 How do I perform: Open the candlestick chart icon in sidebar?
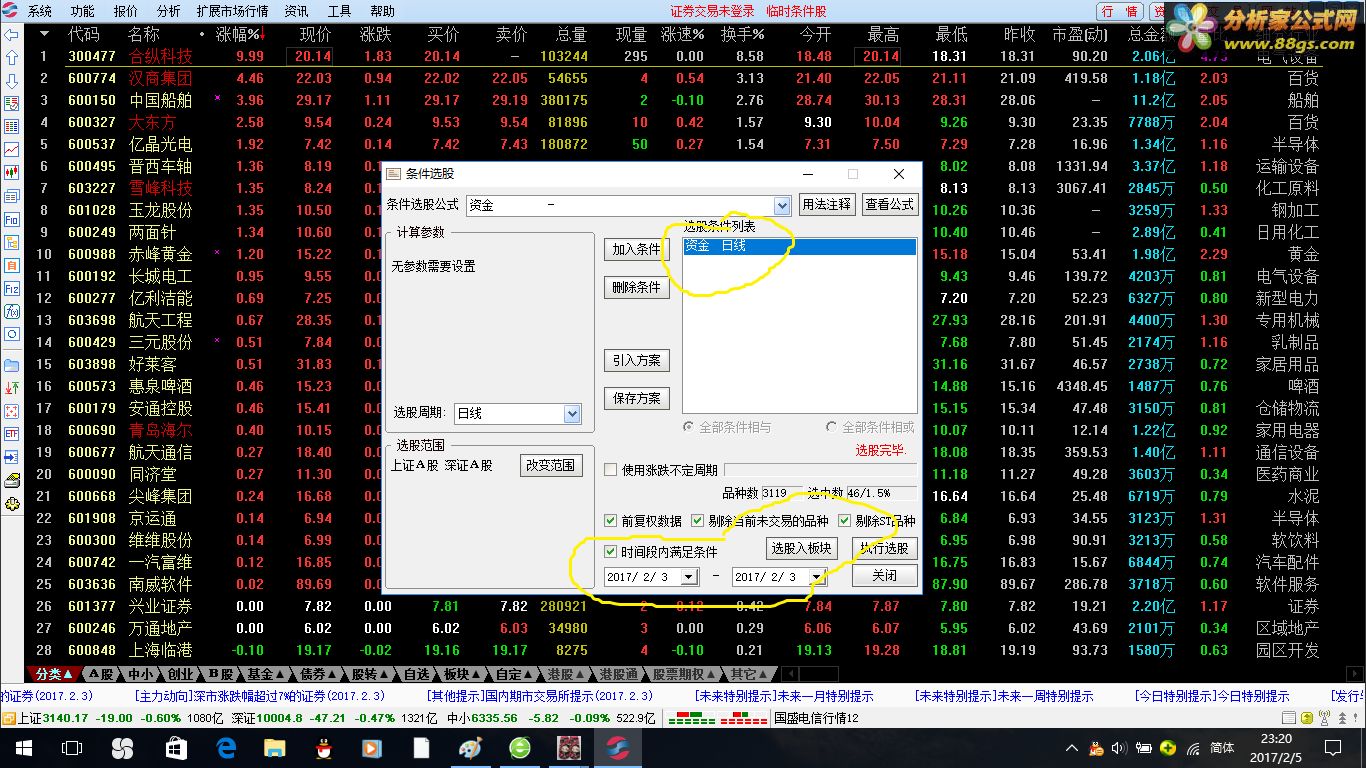click(x=12, y=173)
